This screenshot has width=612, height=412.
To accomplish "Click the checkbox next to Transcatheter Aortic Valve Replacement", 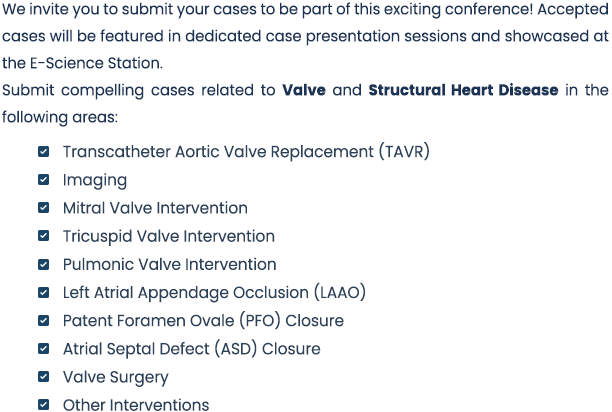I will coord(43,151).
